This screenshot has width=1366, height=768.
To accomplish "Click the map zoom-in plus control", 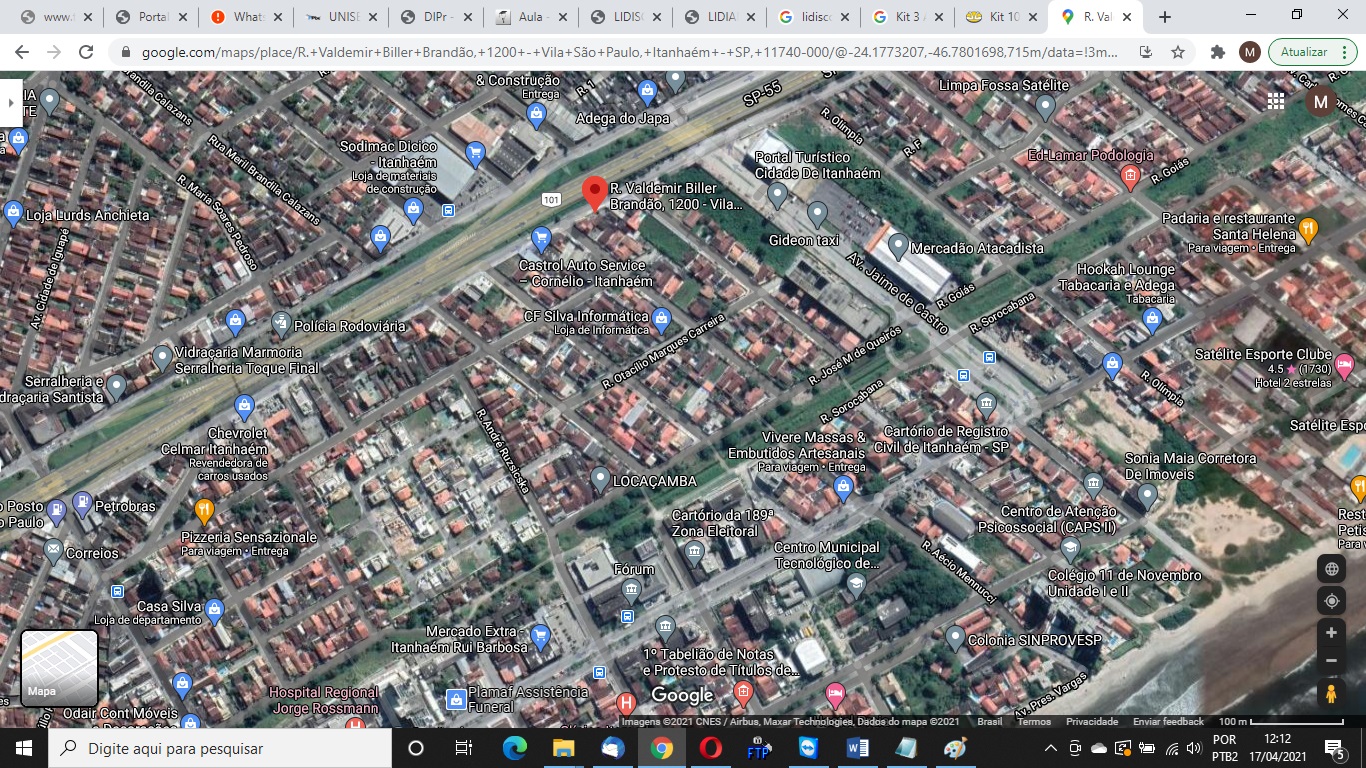I will [x=1332, y=631].
